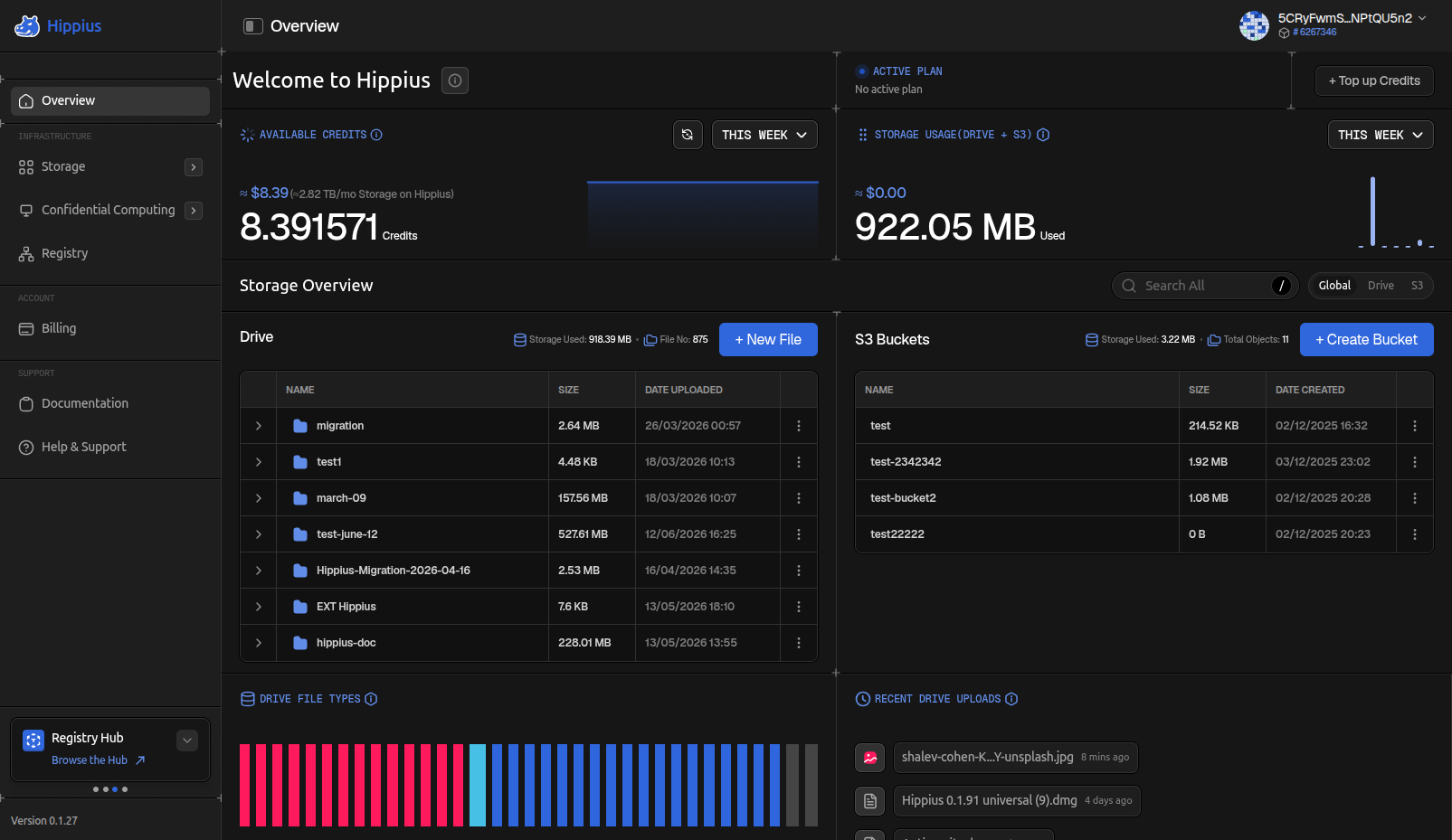Click the tall bar in storage usage chart
1452x840 pixels.
click(1372, 211)
